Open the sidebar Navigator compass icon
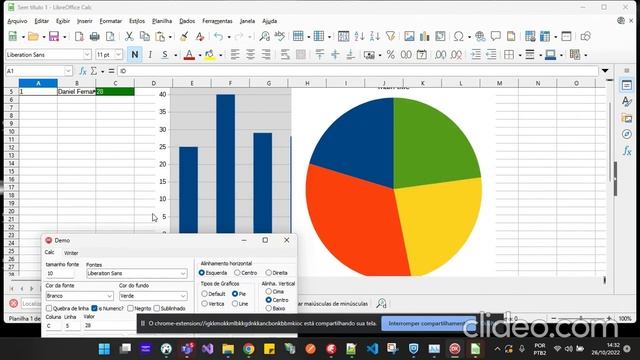640x360 pixels. (x=627, y=134)
